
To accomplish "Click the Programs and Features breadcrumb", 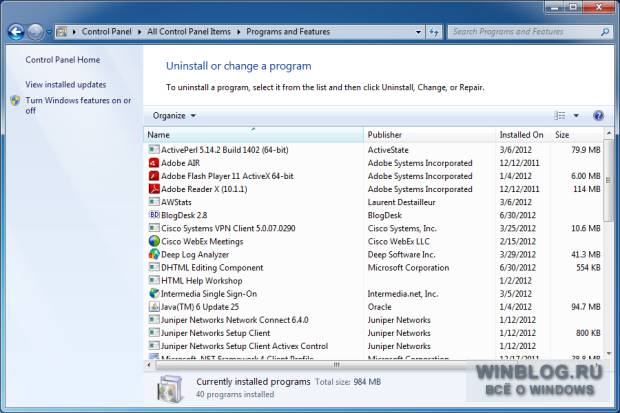I will point(288,32).
